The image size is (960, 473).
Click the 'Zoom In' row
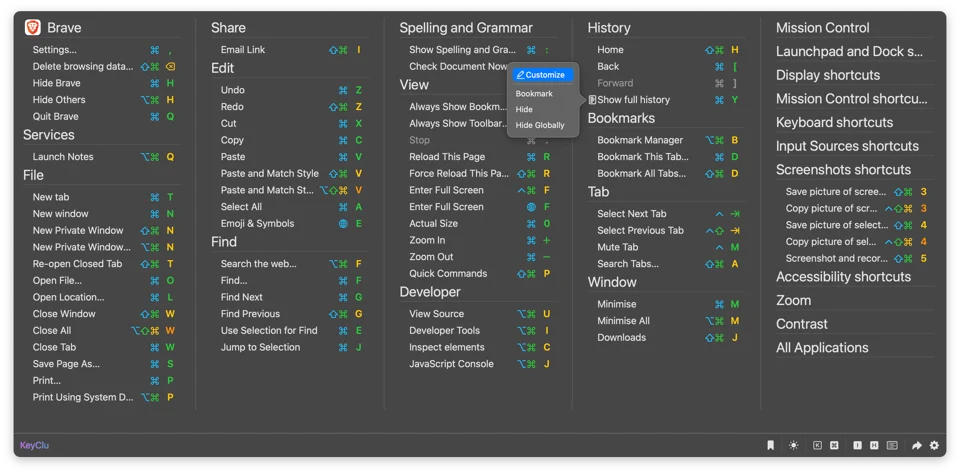coord(480,240)
